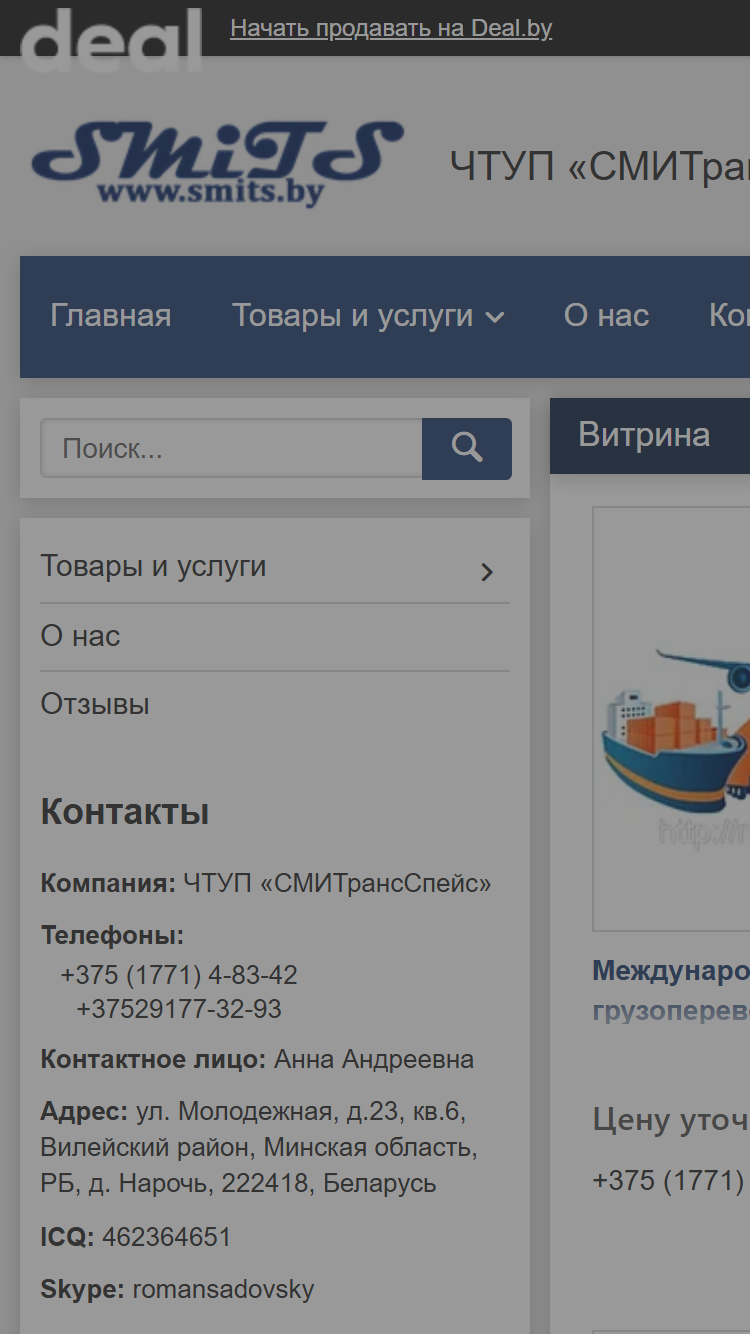
Task: Open the 'Товары и услуги' navigation menu
Action: pos(353,316)
